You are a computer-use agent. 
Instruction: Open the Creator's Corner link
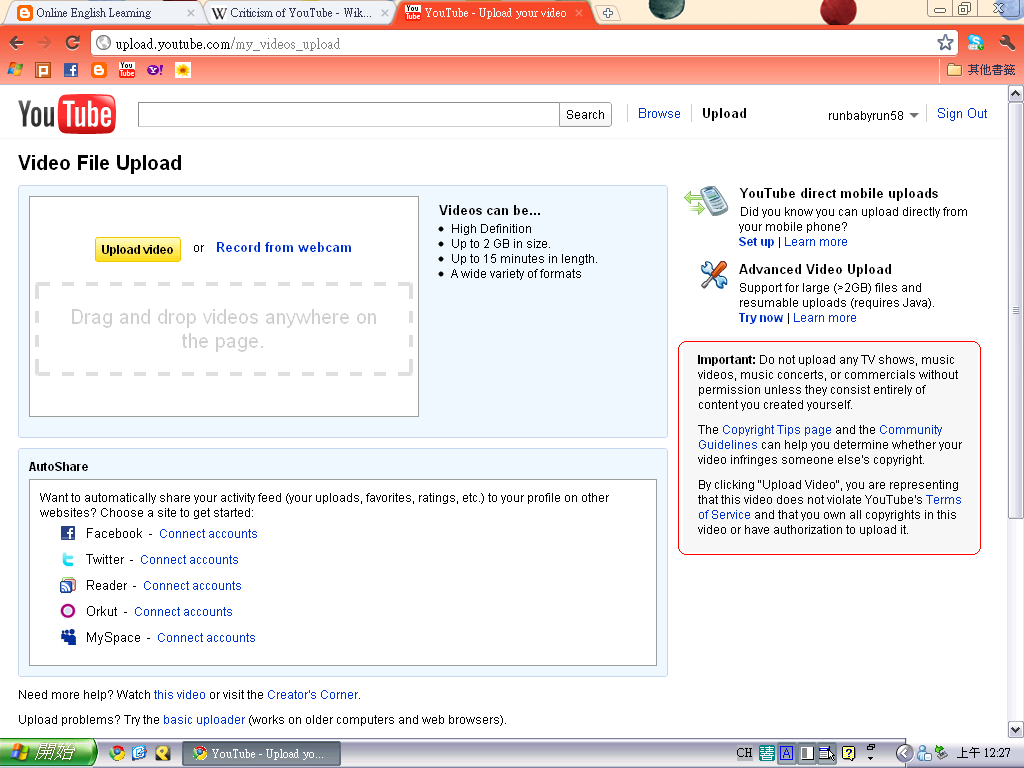[x=312, y=695]
